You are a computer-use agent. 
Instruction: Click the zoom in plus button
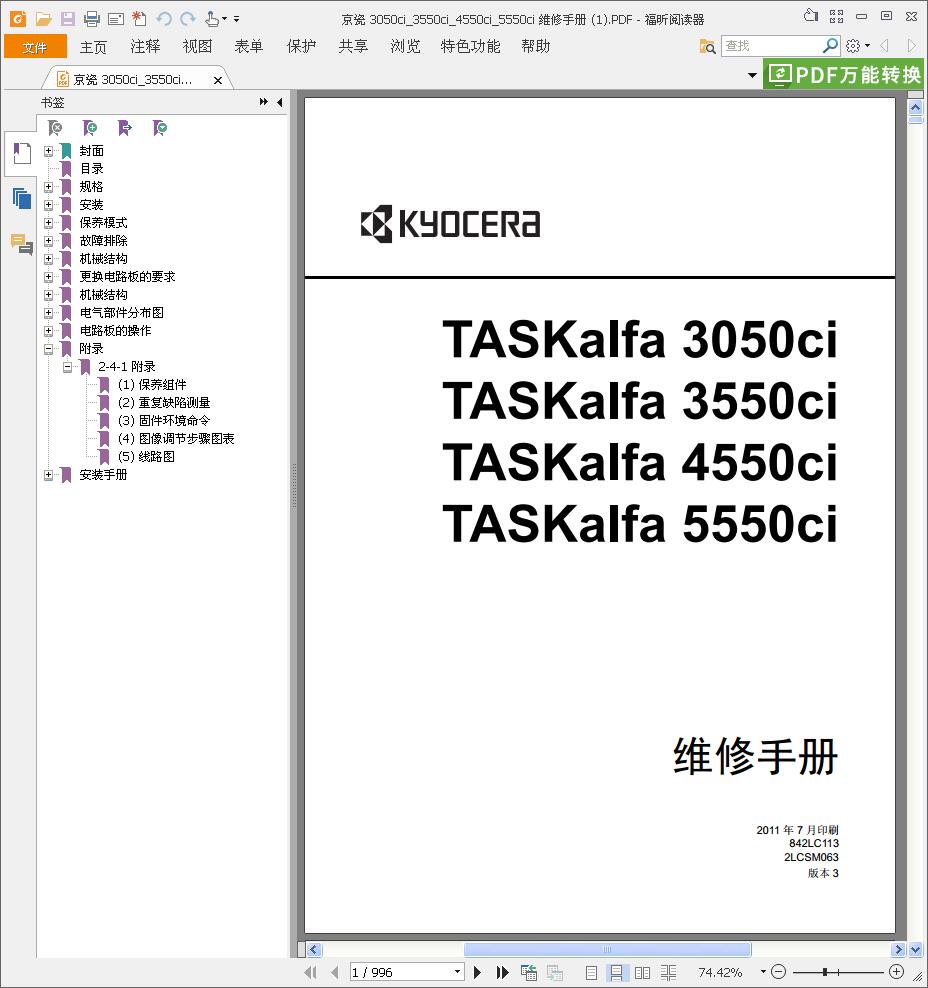pos(896,972)
